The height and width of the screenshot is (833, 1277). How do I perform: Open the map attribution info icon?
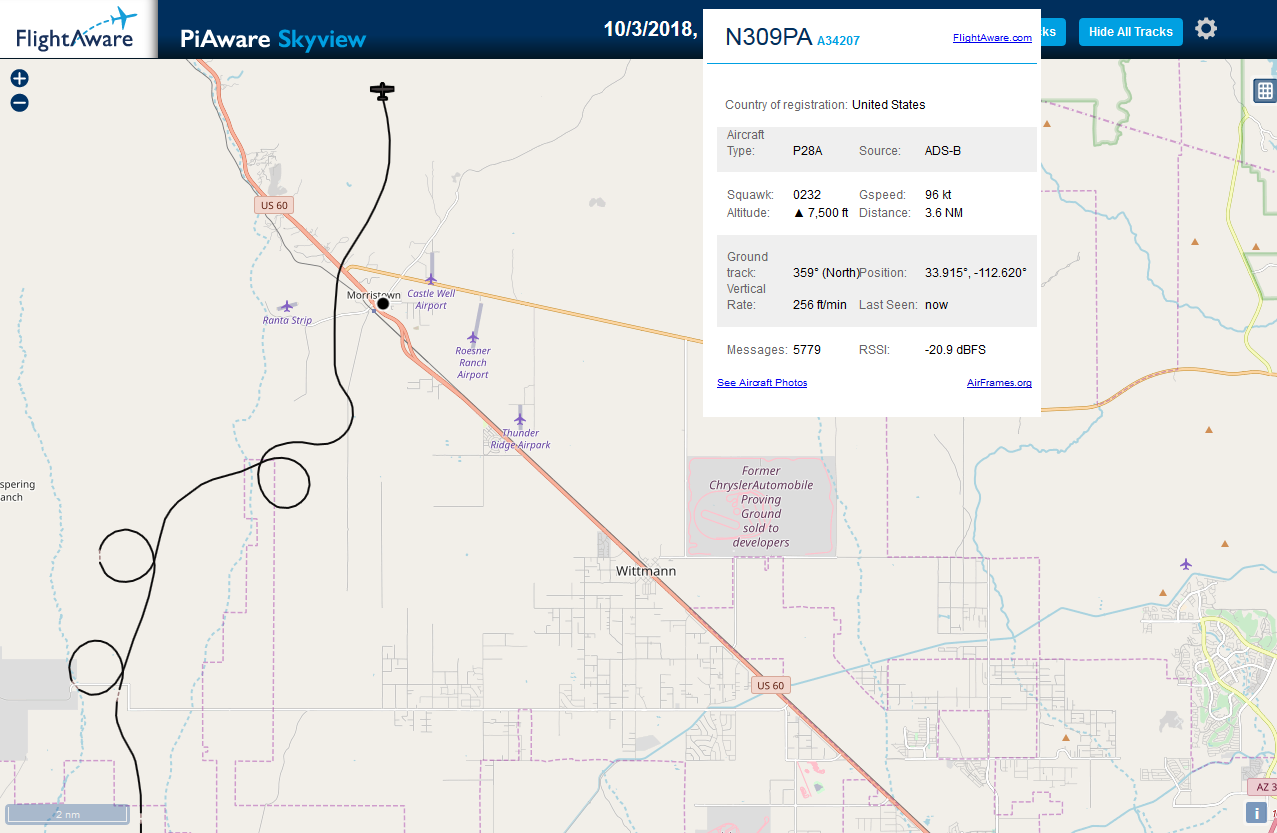[x=1257, y=812]
